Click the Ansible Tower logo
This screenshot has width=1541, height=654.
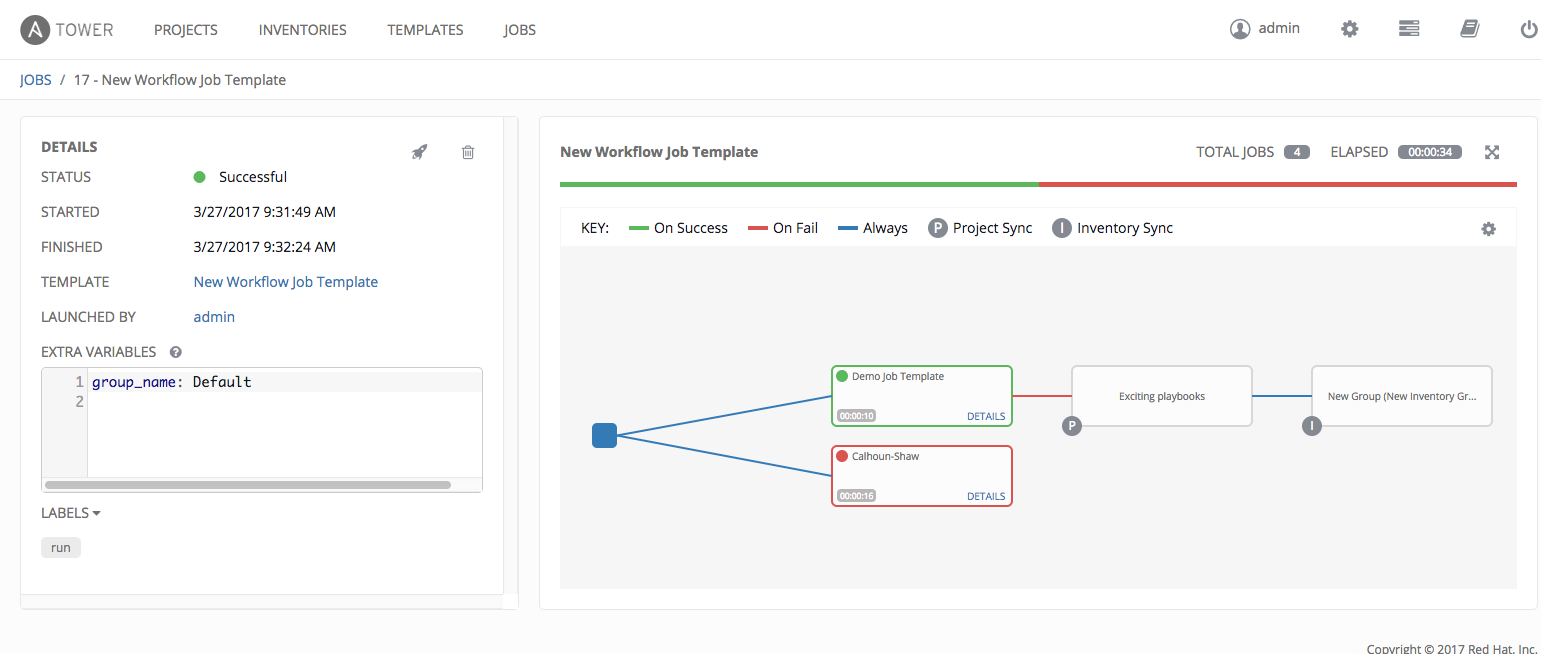(67, 30)
